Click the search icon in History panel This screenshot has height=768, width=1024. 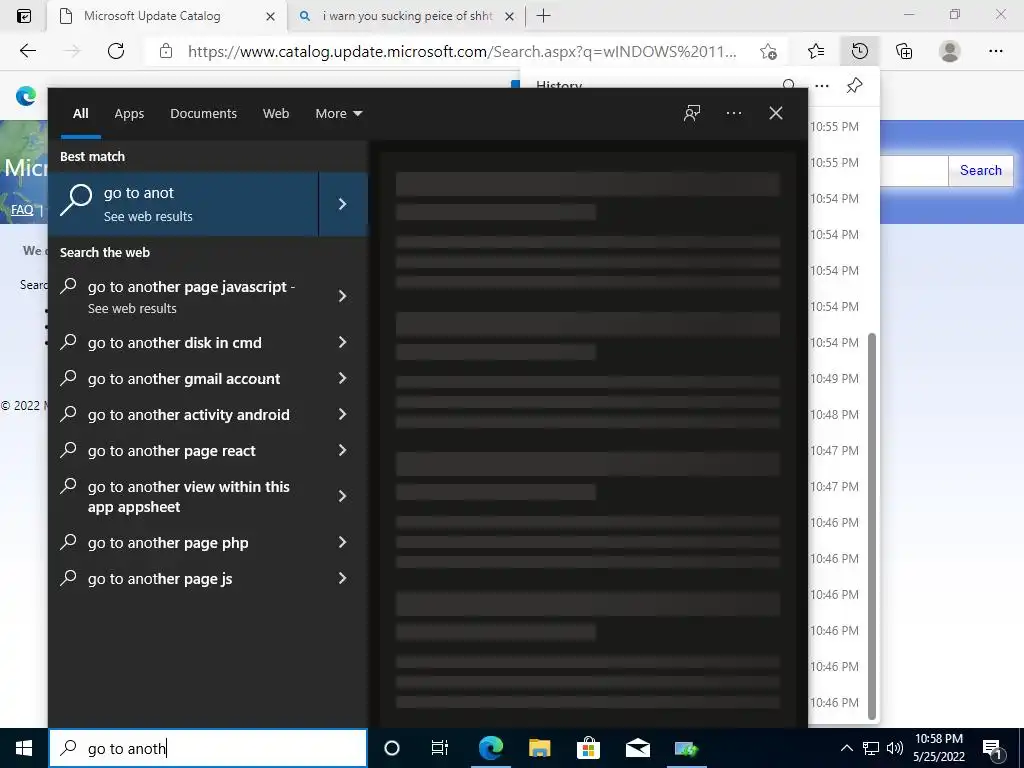pyautogui.click(x=789, y=85)
